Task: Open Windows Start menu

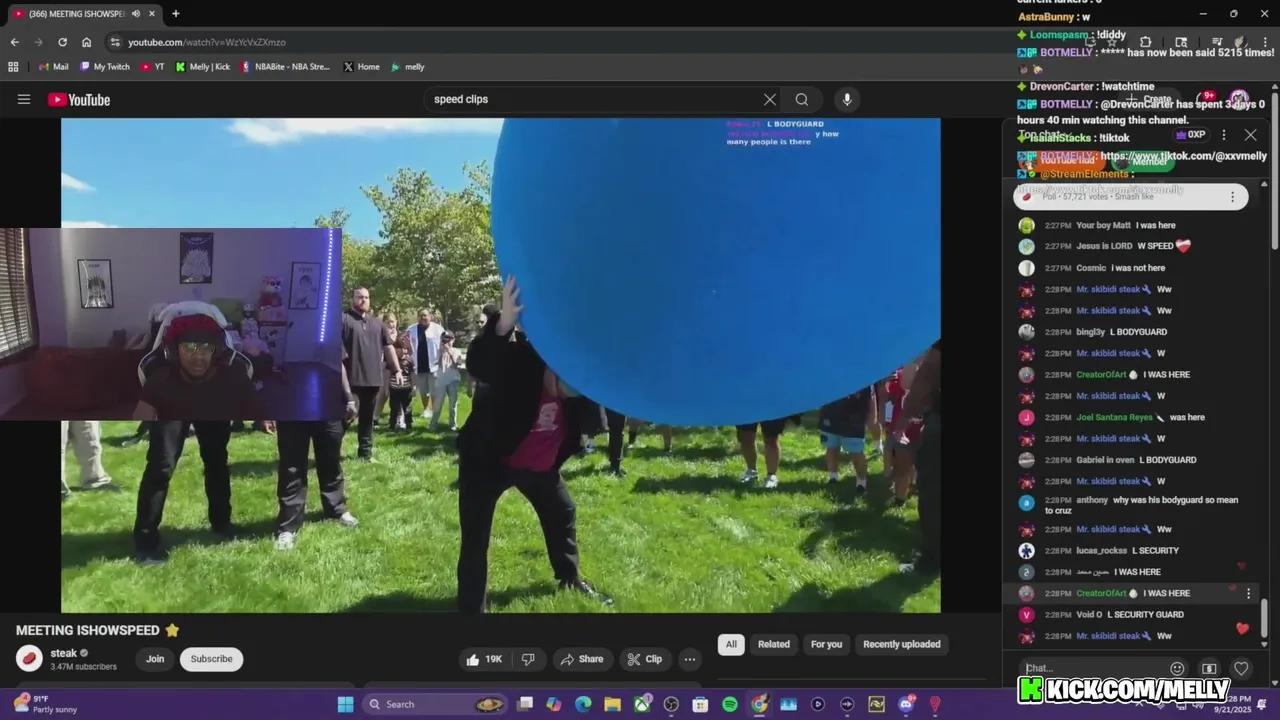Action: (x=345, y=704)
